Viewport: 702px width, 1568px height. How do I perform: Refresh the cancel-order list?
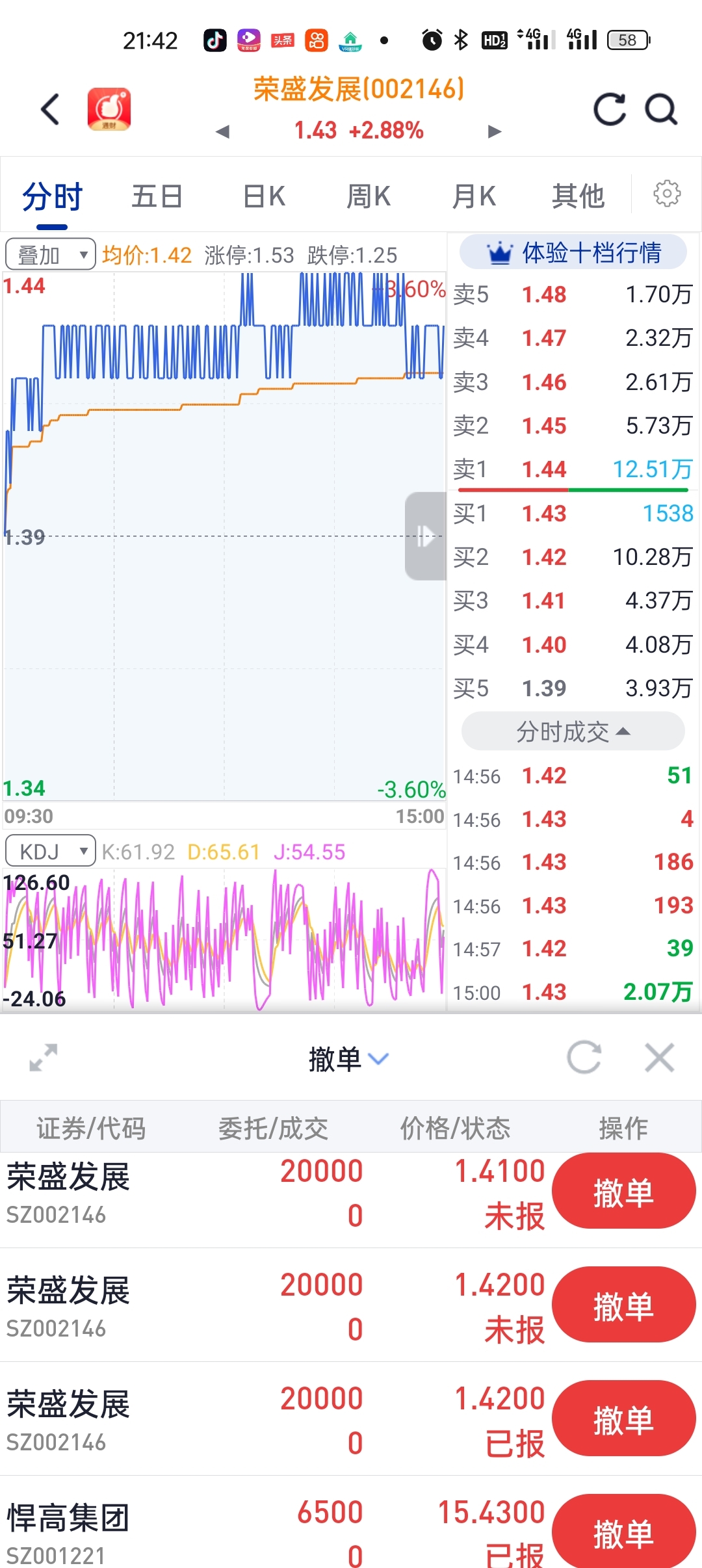point(584,1057)
